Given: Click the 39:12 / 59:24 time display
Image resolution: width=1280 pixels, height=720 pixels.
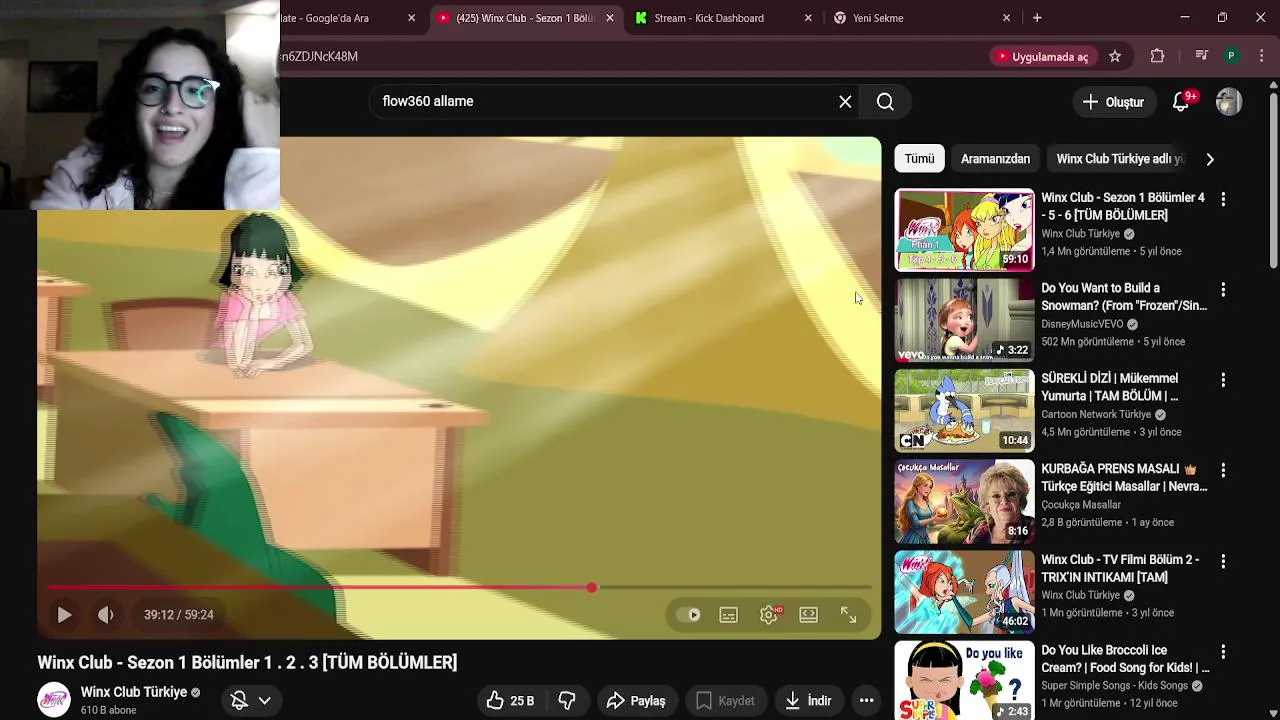Looking at the screenshot, I should [x=178, y=615].
